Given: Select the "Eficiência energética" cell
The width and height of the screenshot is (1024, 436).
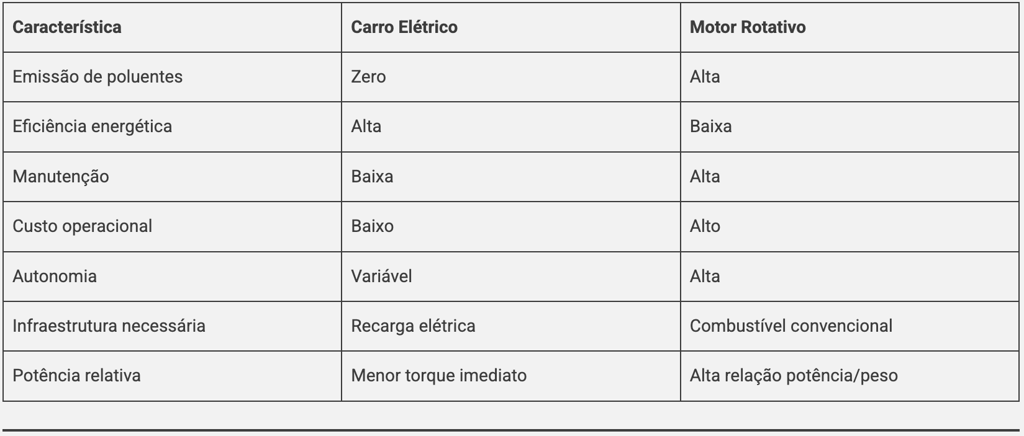Looking at the screenshot, I should (92, 127).
